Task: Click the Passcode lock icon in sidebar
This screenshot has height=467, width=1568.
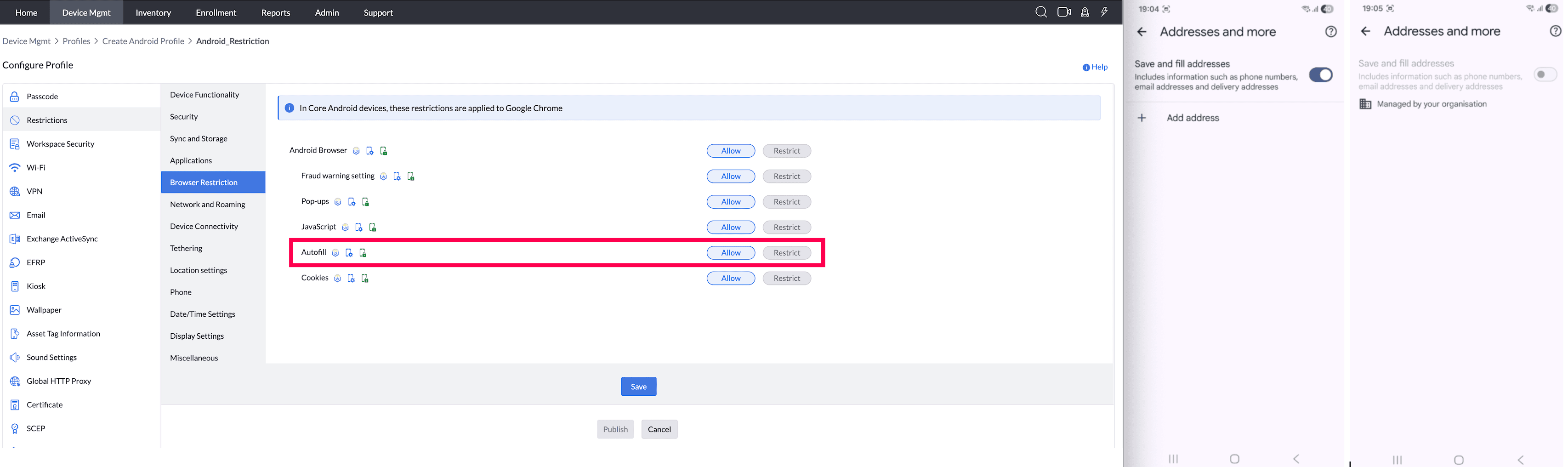Action: 15,97
